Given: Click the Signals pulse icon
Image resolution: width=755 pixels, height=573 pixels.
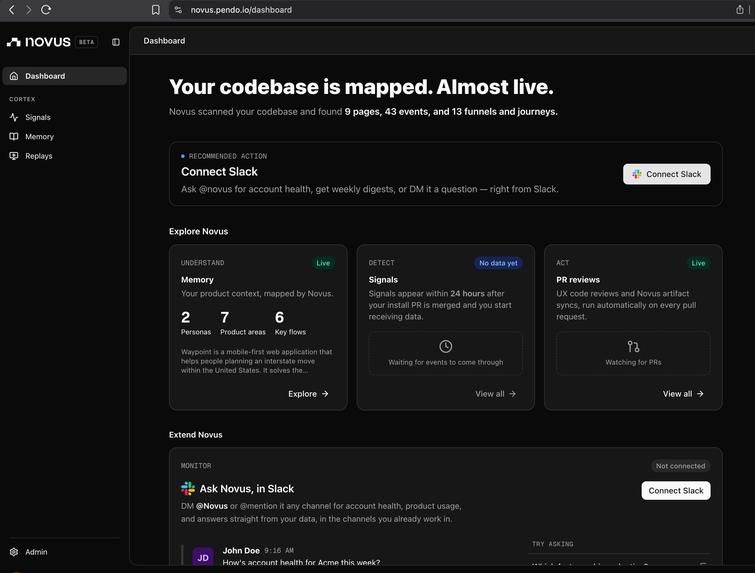Looking at the screenshot, I should (x=14, y=117).
